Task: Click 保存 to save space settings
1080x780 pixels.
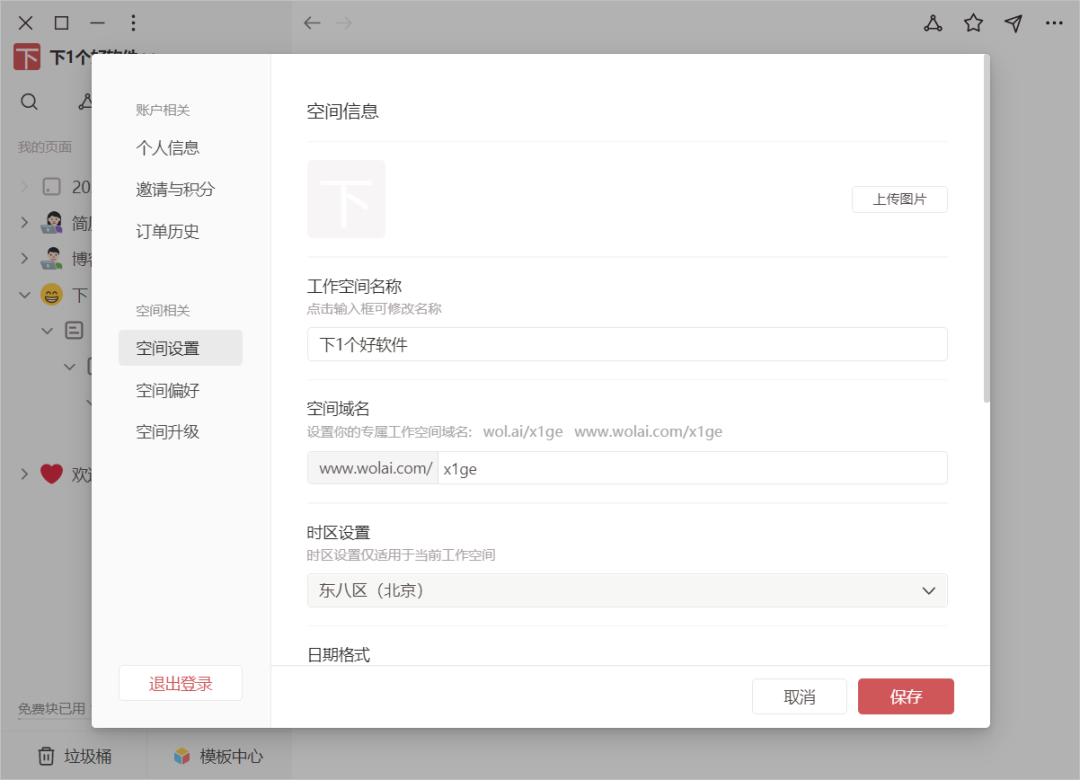Action: tap(905, 696)
